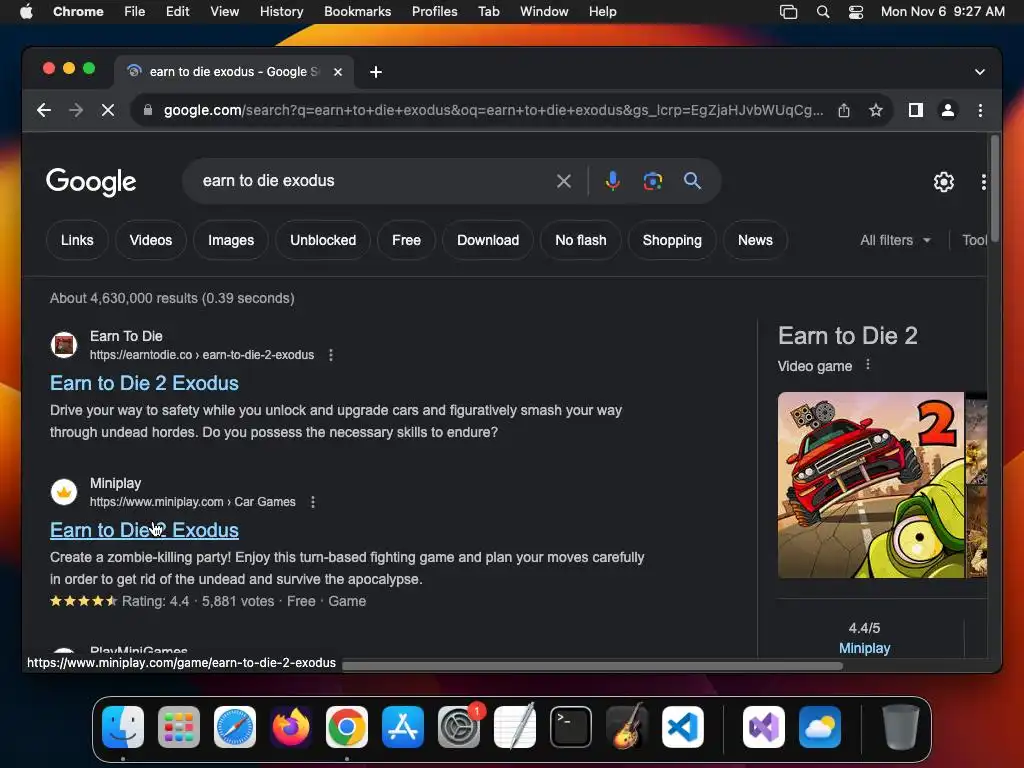Submit search with magnifier icon

tap(692, 181)
